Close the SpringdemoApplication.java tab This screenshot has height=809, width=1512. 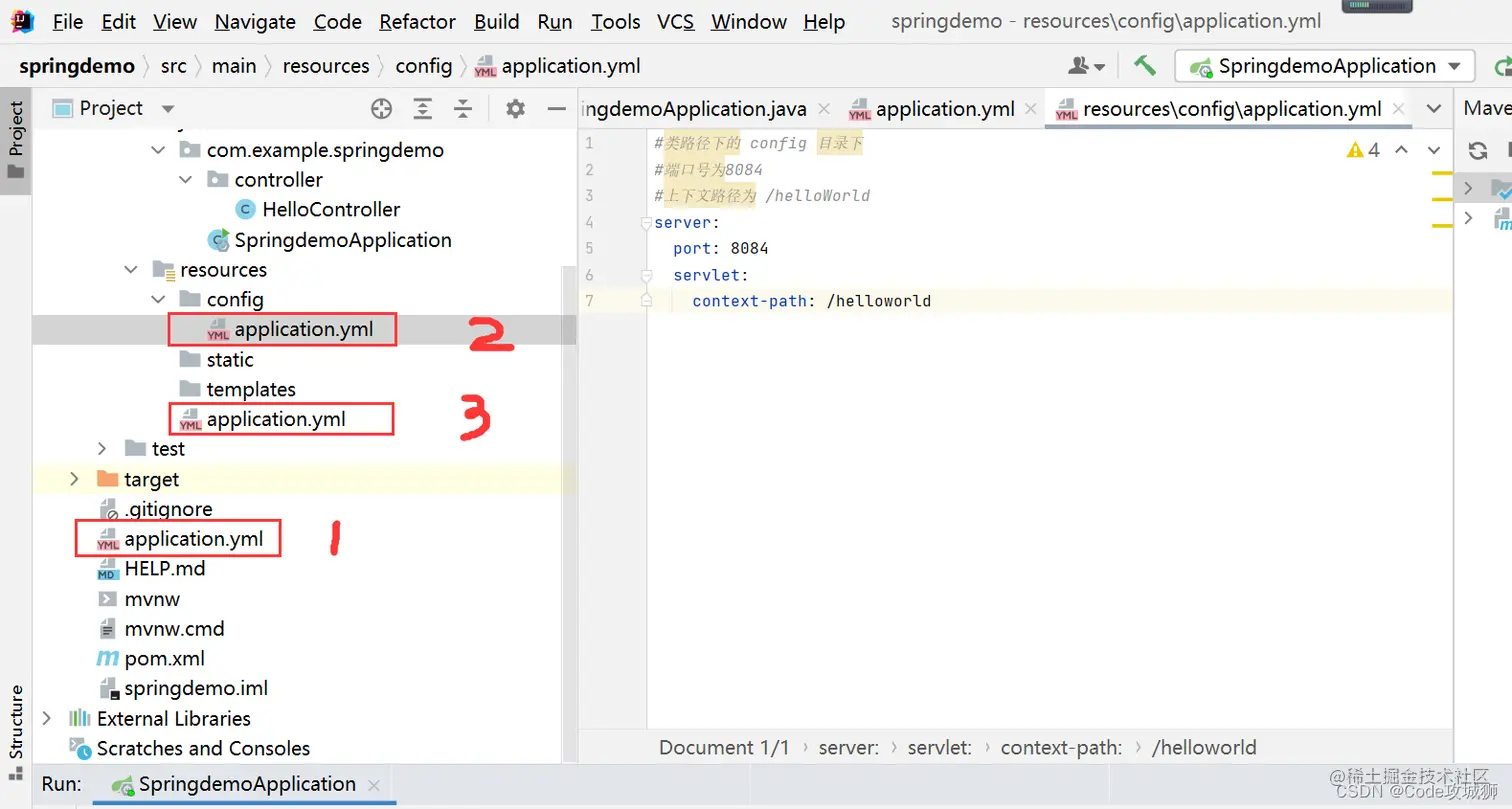824,109
